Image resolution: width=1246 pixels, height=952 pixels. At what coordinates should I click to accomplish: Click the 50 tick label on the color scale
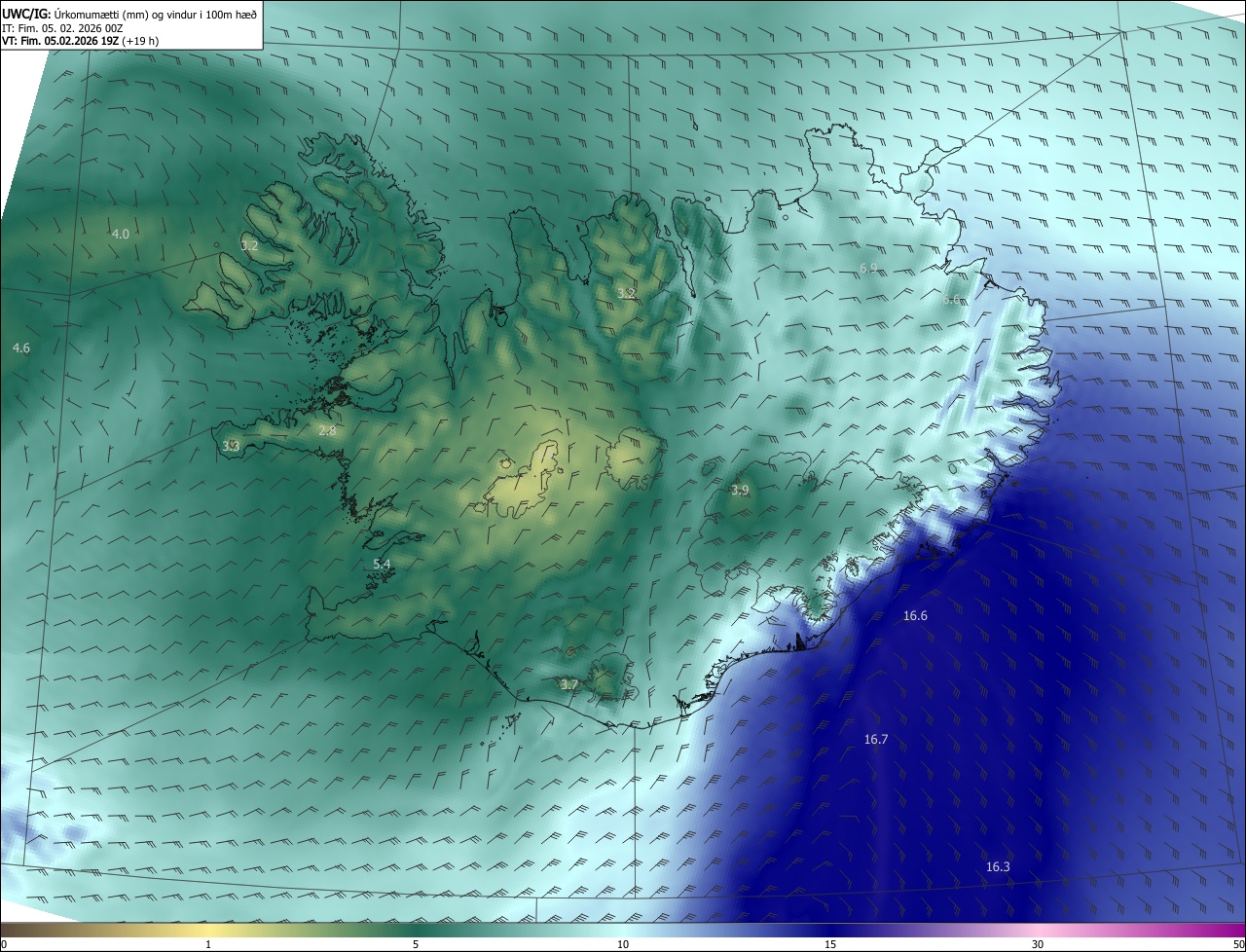(x=1238, y=944)
